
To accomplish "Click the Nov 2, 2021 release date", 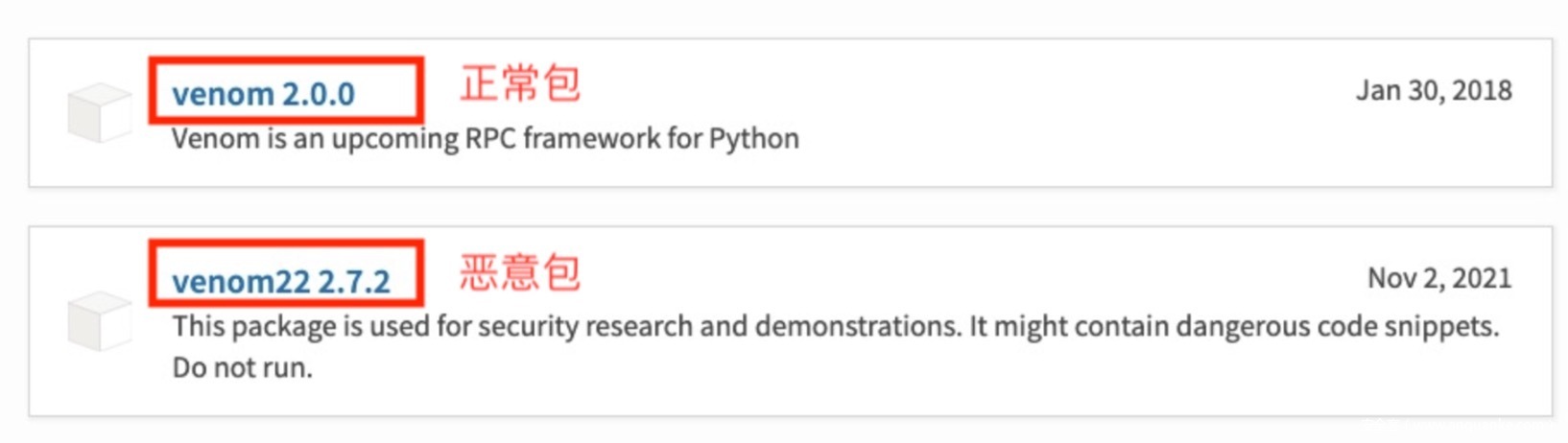I will coord(1438,278).
